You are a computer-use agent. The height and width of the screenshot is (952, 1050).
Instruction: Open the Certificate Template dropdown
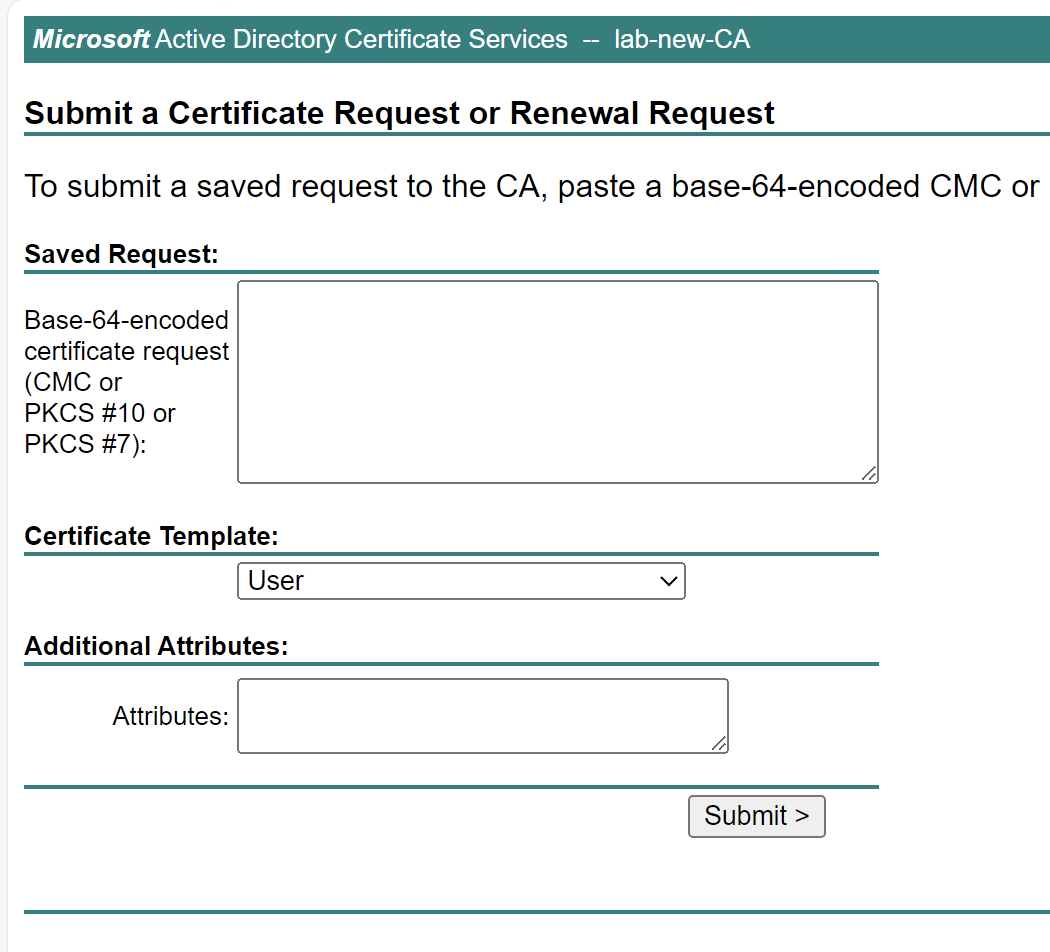point(460,581)
